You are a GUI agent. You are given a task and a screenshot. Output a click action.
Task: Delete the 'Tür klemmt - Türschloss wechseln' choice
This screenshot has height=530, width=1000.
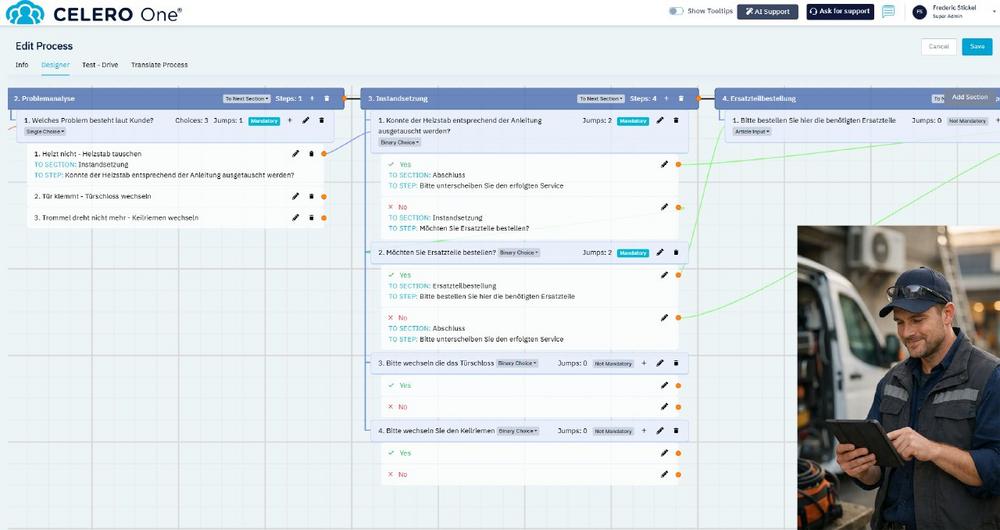tap(311, 196)
